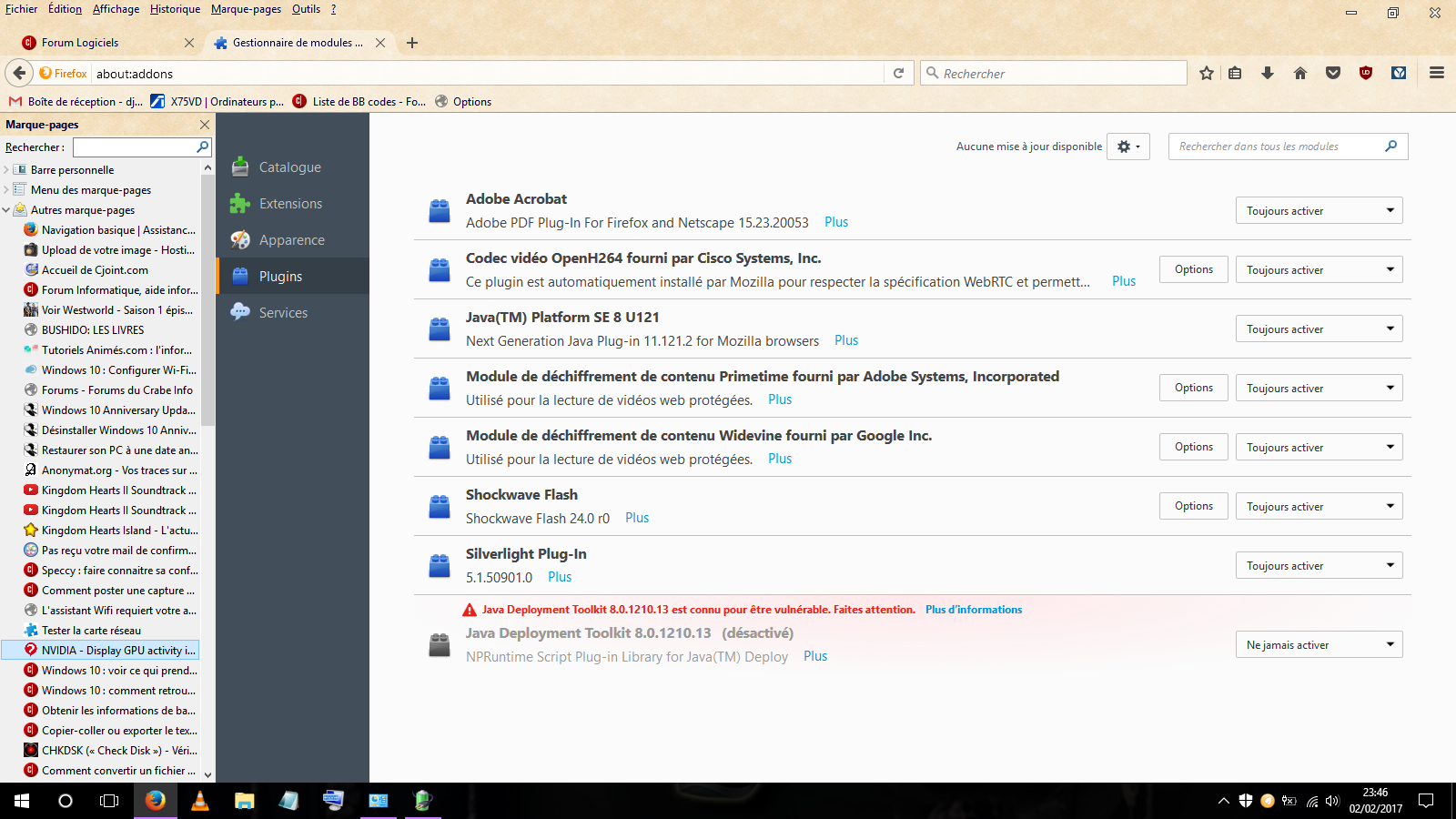Launch VLC from the taskbar
This screenshot has height=819, width=1456.
[x=200, y=801]
